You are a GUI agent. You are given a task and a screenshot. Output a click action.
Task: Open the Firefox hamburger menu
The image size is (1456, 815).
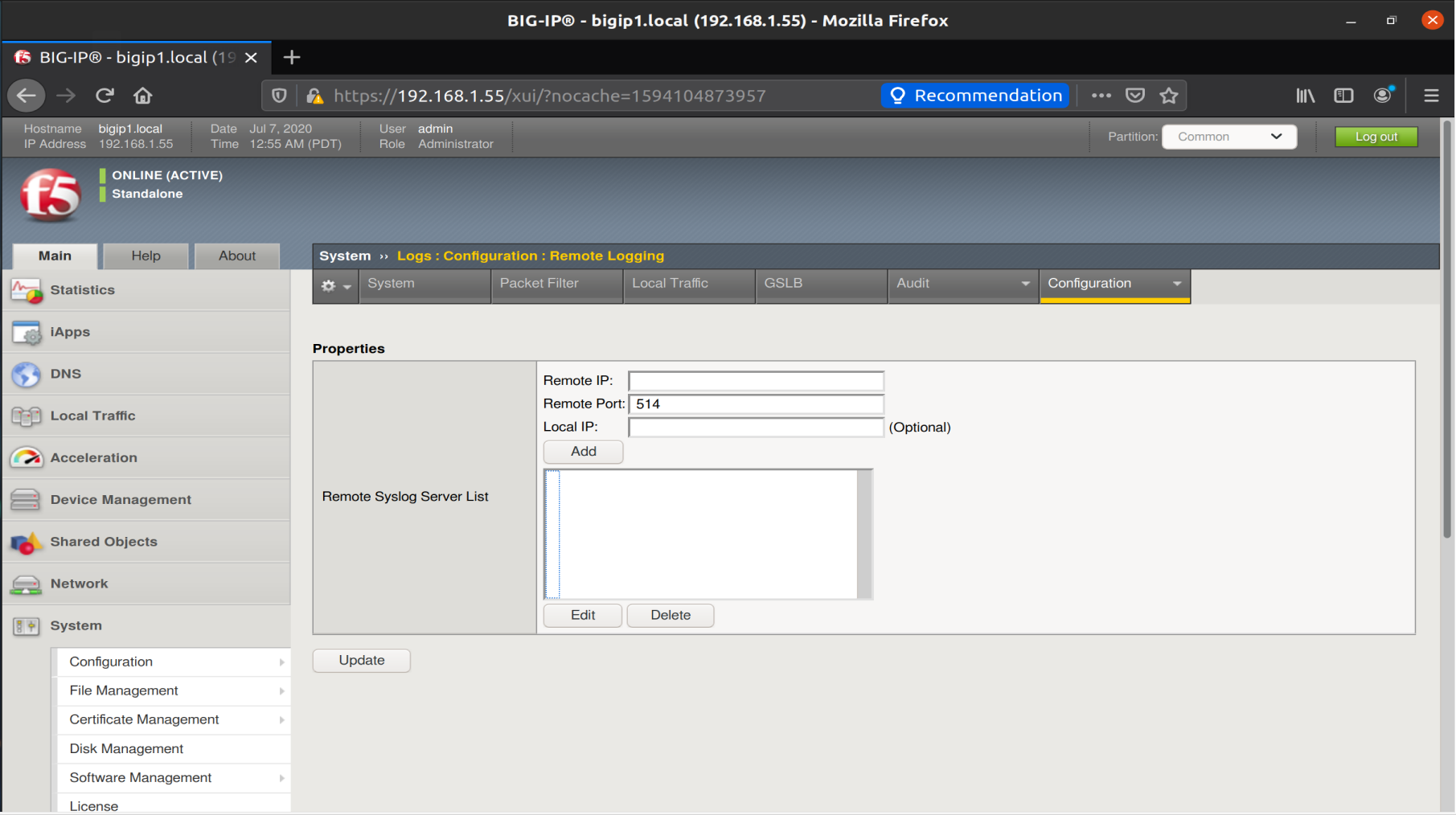click(1431, 96)
